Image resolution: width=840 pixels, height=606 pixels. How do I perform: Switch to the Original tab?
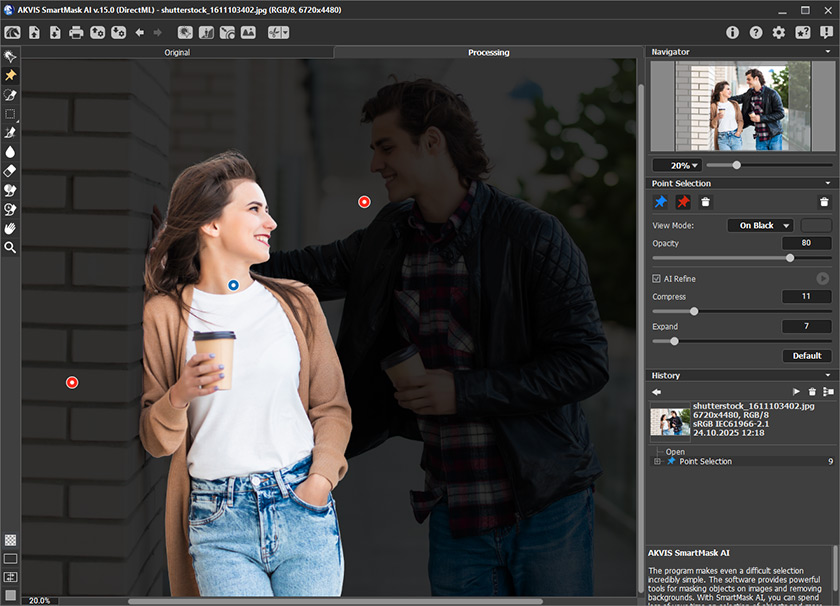click(x=177, y=52)
